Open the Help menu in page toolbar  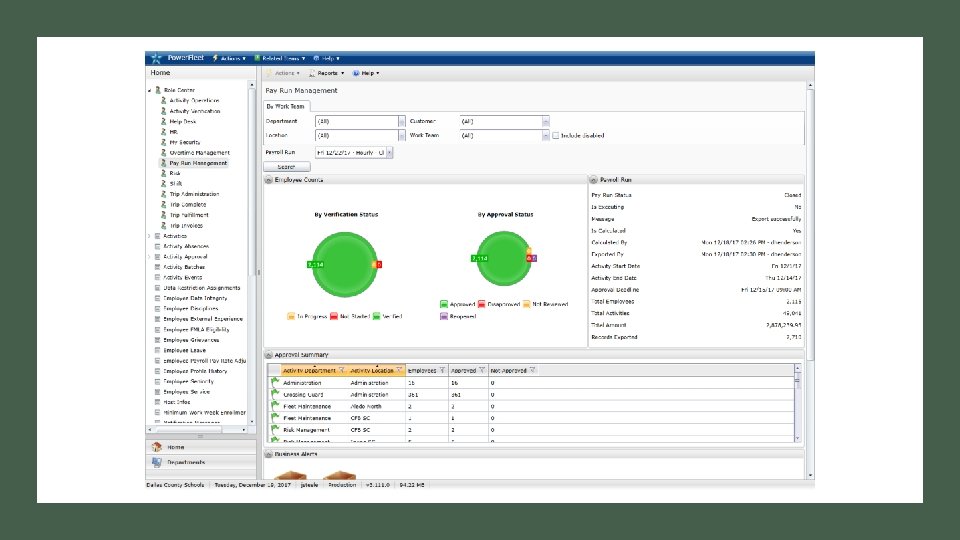tap(366, 73)
